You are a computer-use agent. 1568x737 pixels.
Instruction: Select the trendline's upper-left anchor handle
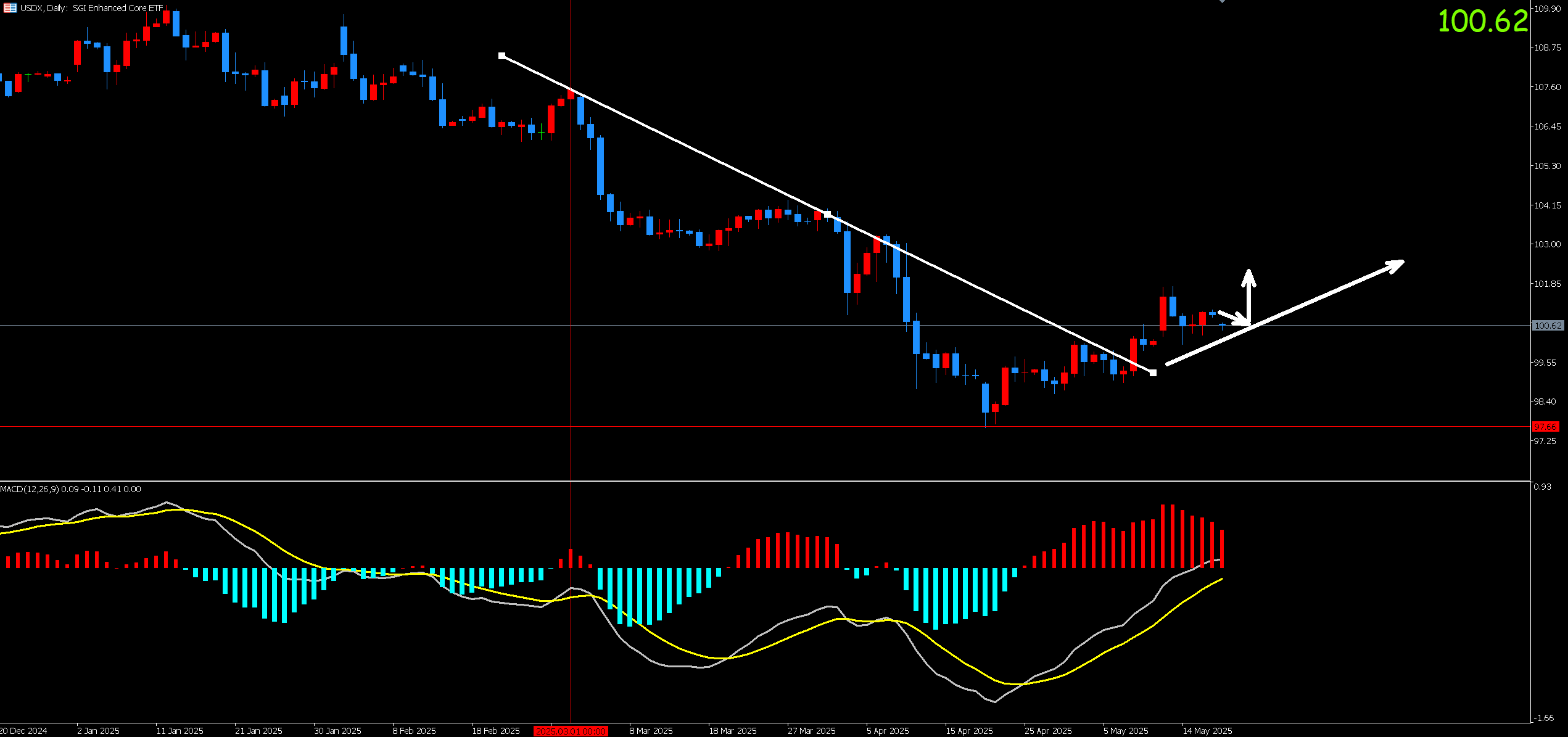tap(502, 56)
